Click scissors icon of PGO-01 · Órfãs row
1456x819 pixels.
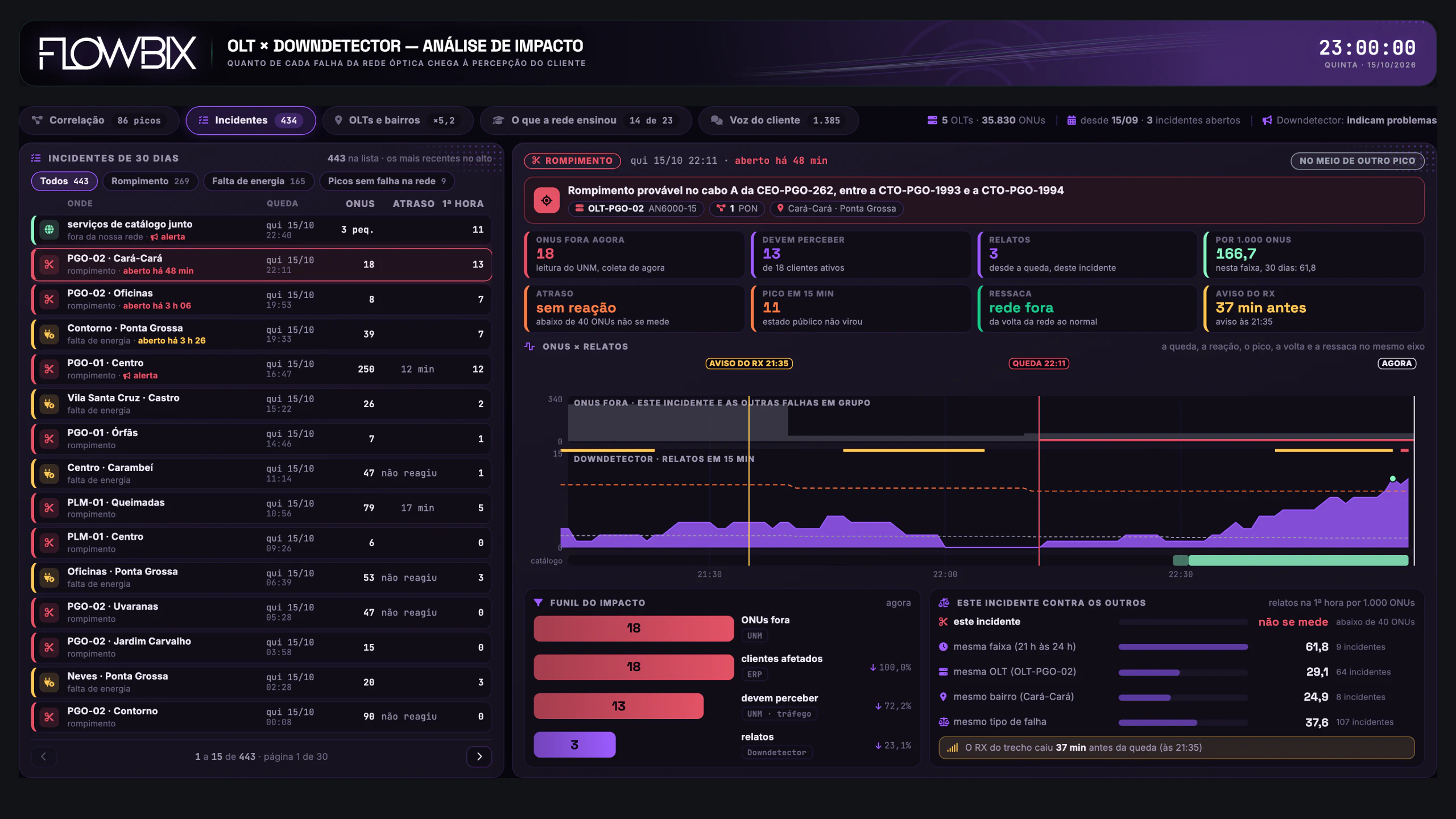click(49, 439)
